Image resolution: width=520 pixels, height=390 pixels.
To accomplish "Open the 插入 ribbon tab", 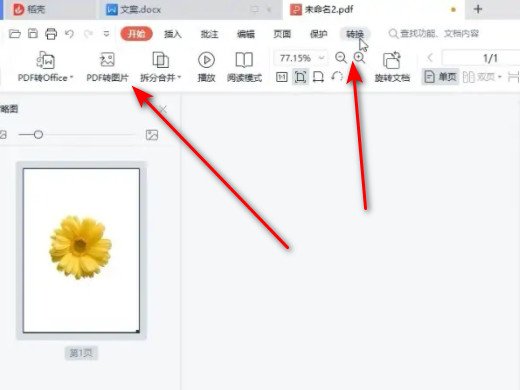I will 173,34.
